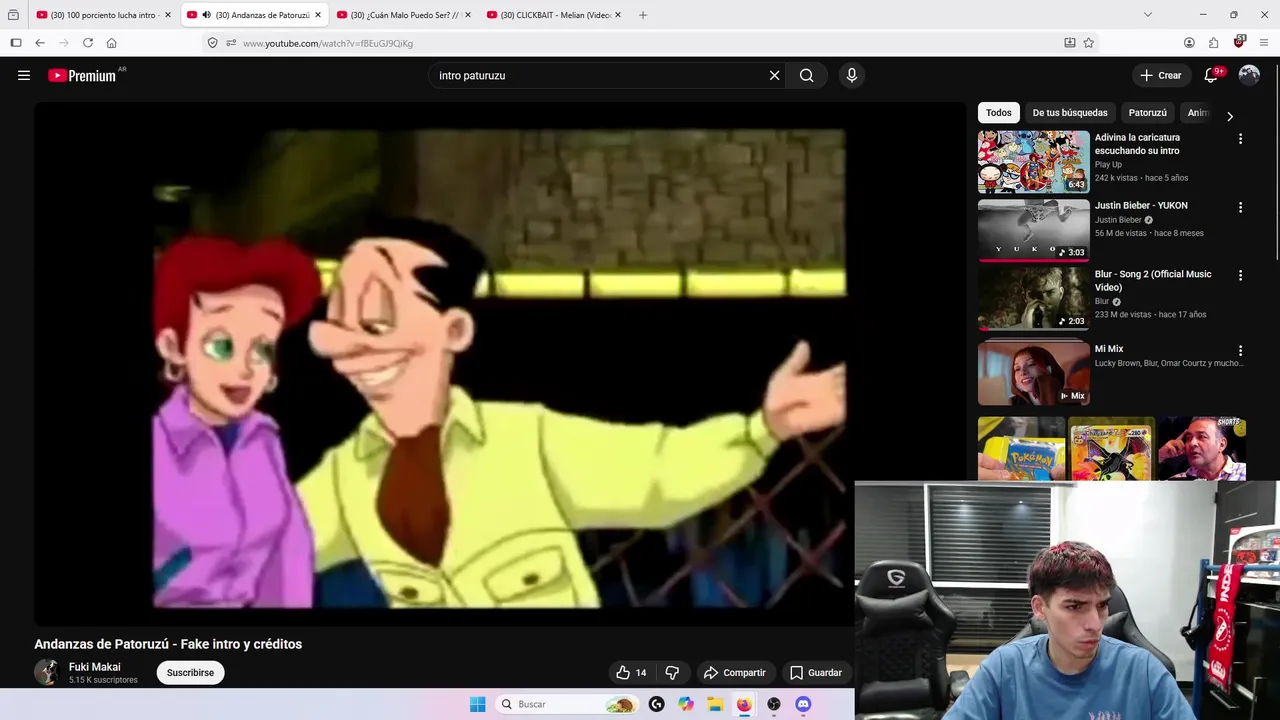Click the Windows taskbar Buscar search box
Screen dimensions: 1280x720
(x=567, y=704)
